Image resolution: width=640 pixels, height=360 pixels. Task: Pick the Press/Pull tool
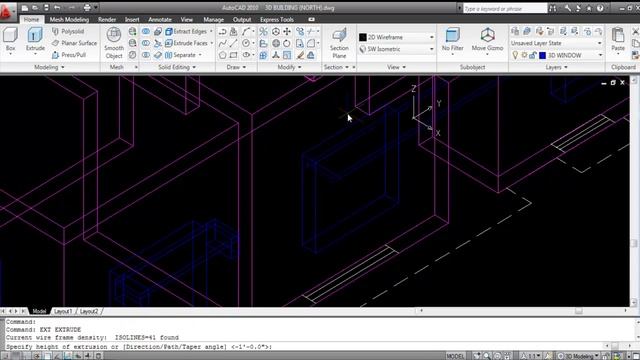(x=69, y=55)
